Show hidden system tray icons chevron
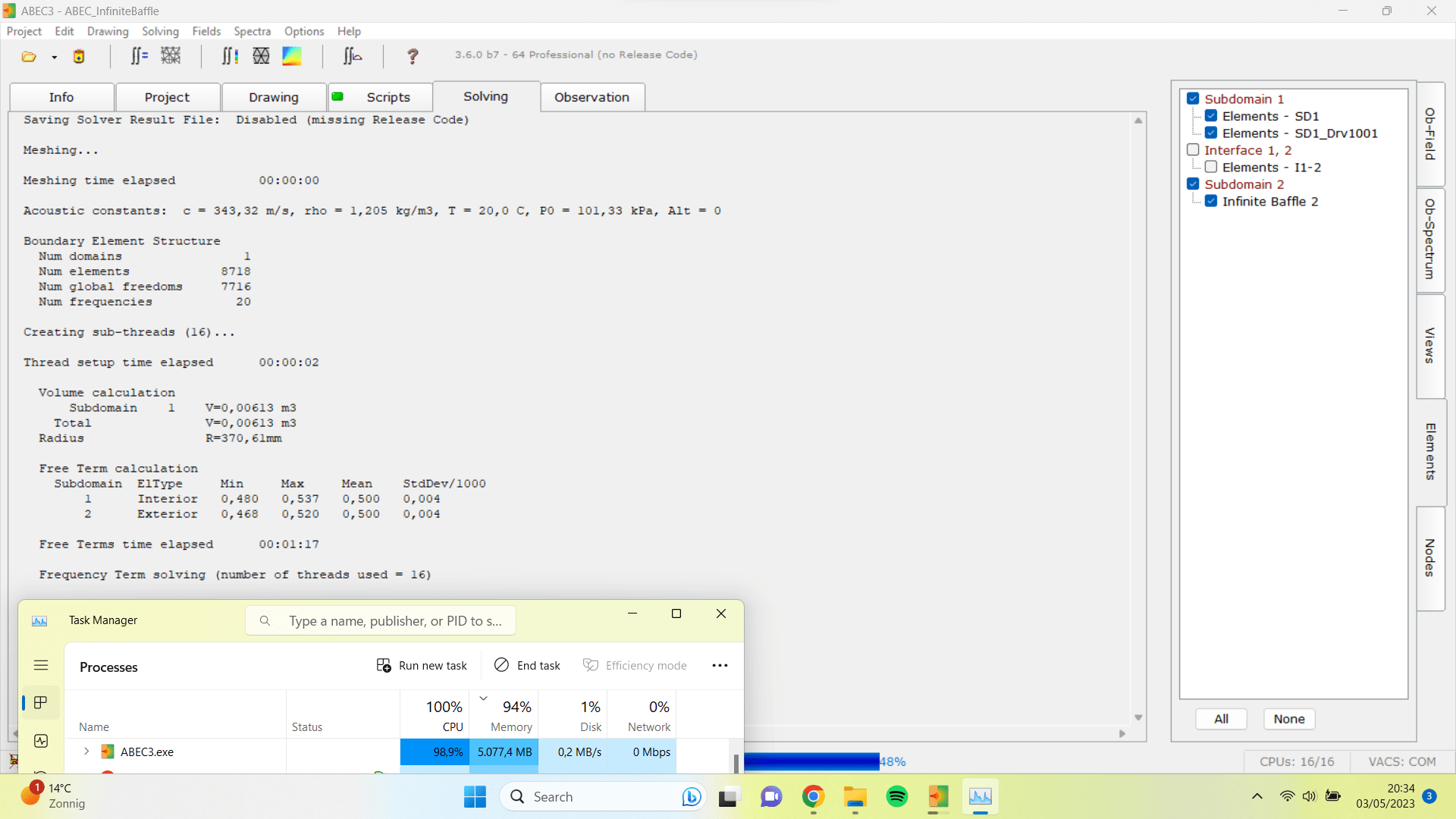 click(1257, 796)
